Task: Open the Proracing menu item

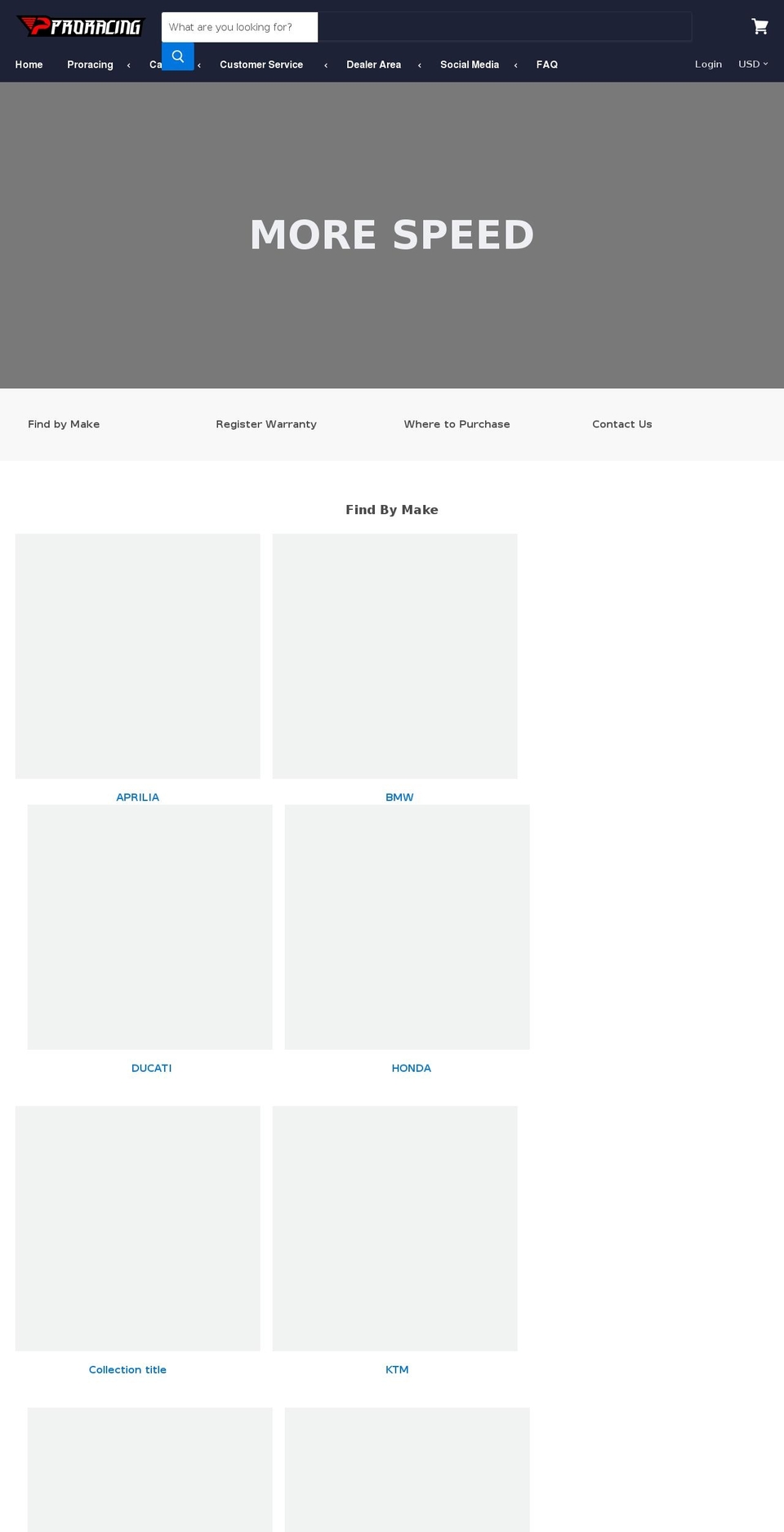Action: pos(90,65)
